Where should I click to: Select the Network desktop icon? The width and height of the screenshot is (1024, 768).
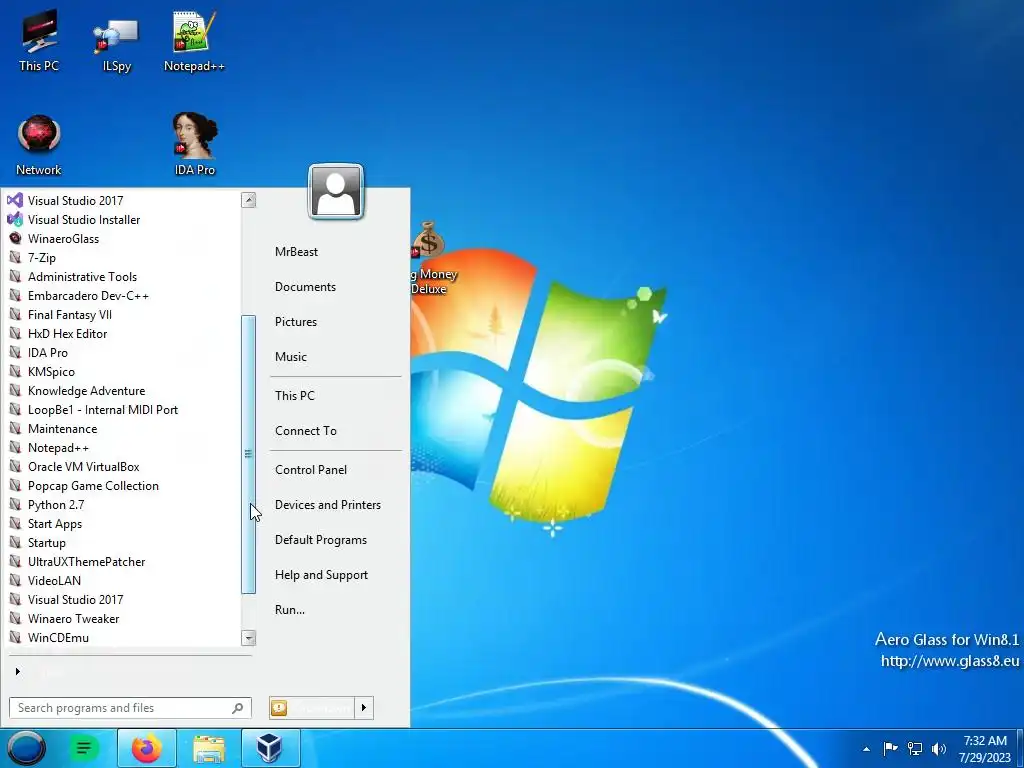click(x=39, y=145)
